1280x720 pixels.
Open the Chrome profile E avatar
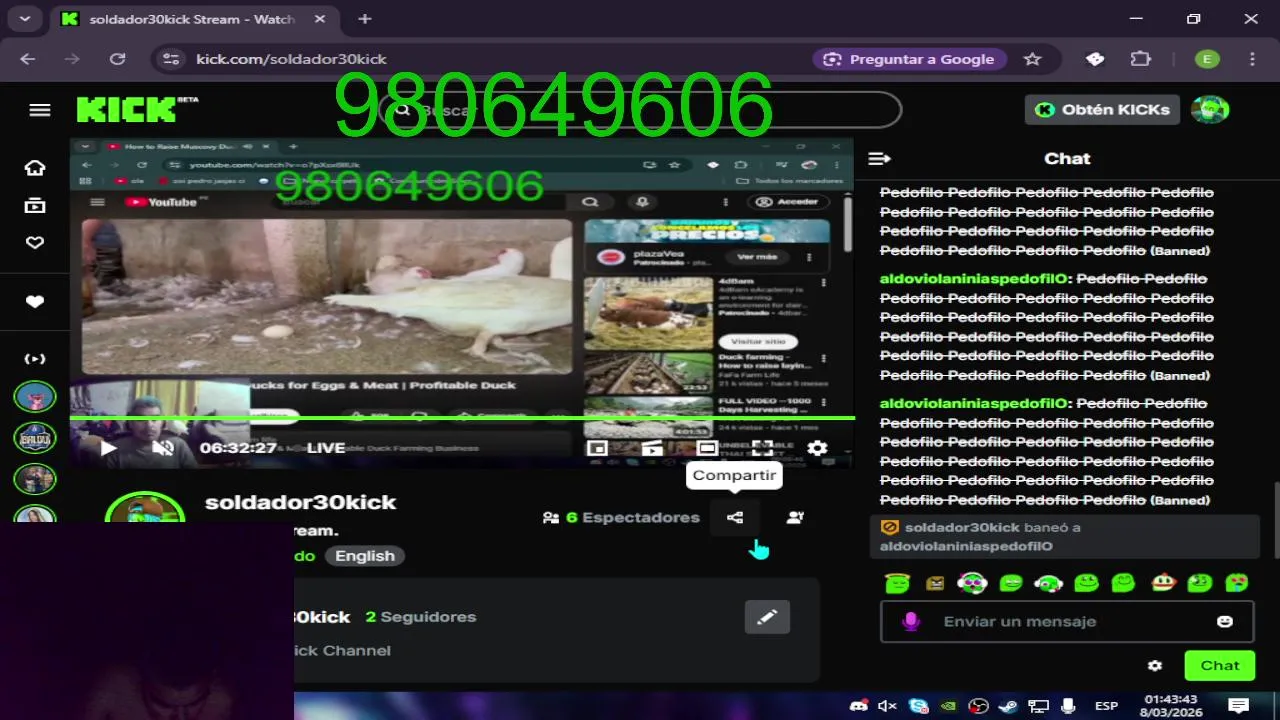[1207, 59]
